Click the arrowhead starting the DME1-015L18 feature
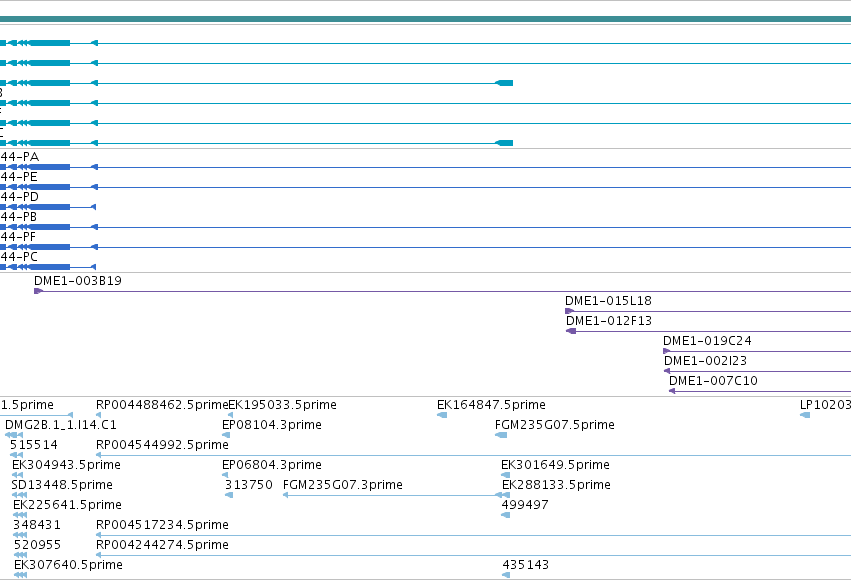The width and height of the screenshot is (851, 580). [x=569, y=311]
